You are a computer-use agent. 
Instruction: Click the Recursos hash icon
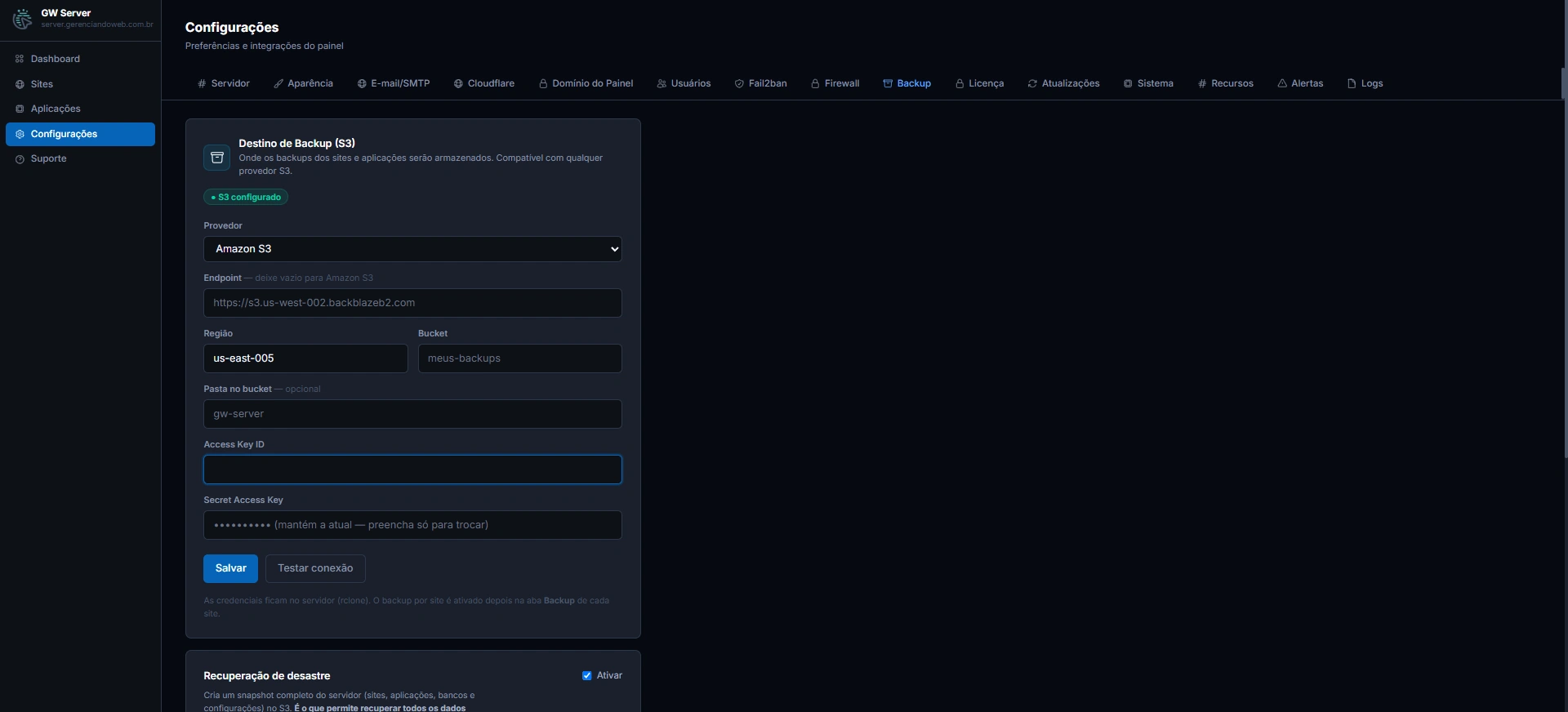coord(1202,83)
